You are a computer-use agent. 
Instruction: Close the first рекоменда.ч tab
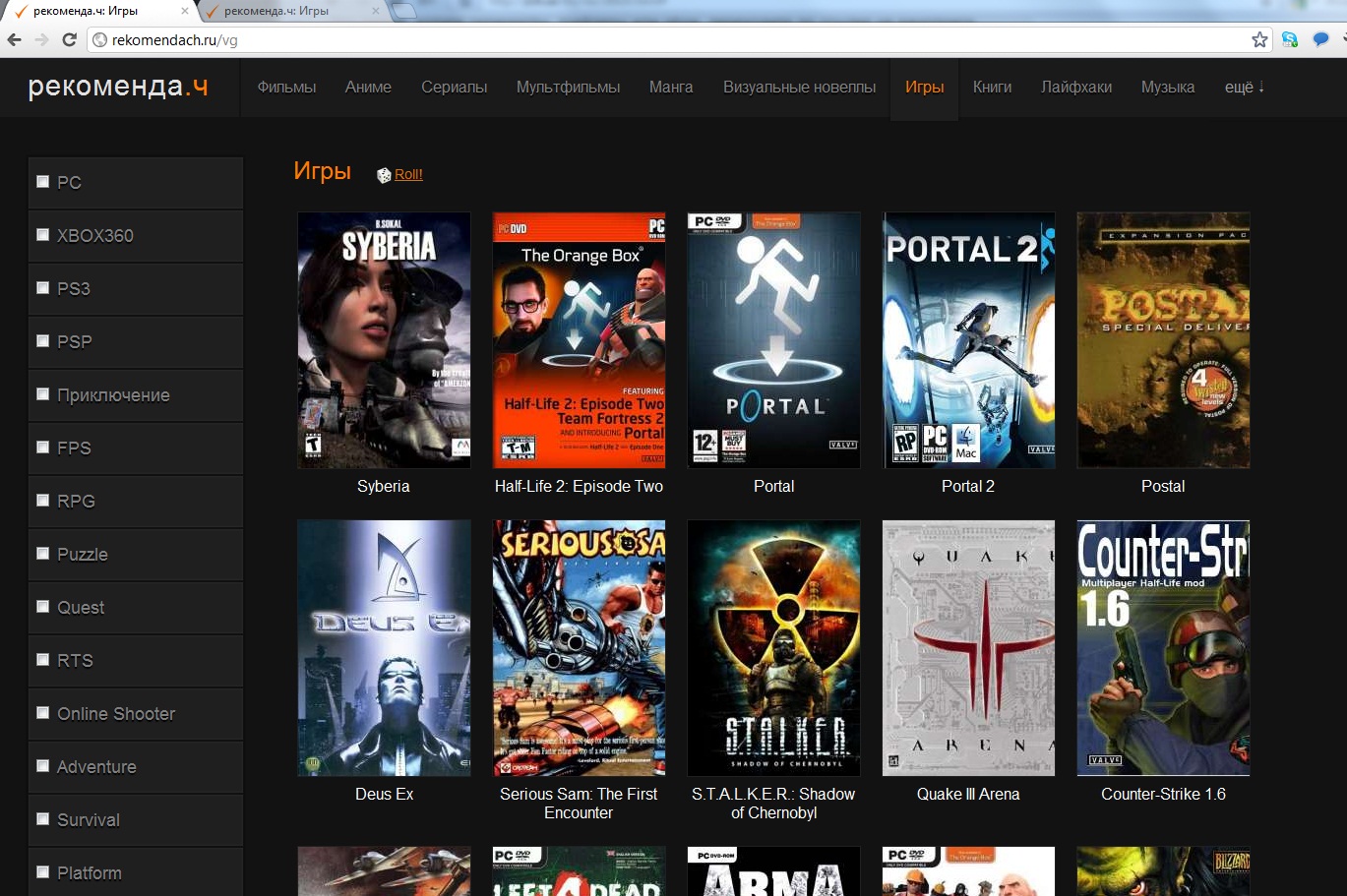[x=185, y=12]
